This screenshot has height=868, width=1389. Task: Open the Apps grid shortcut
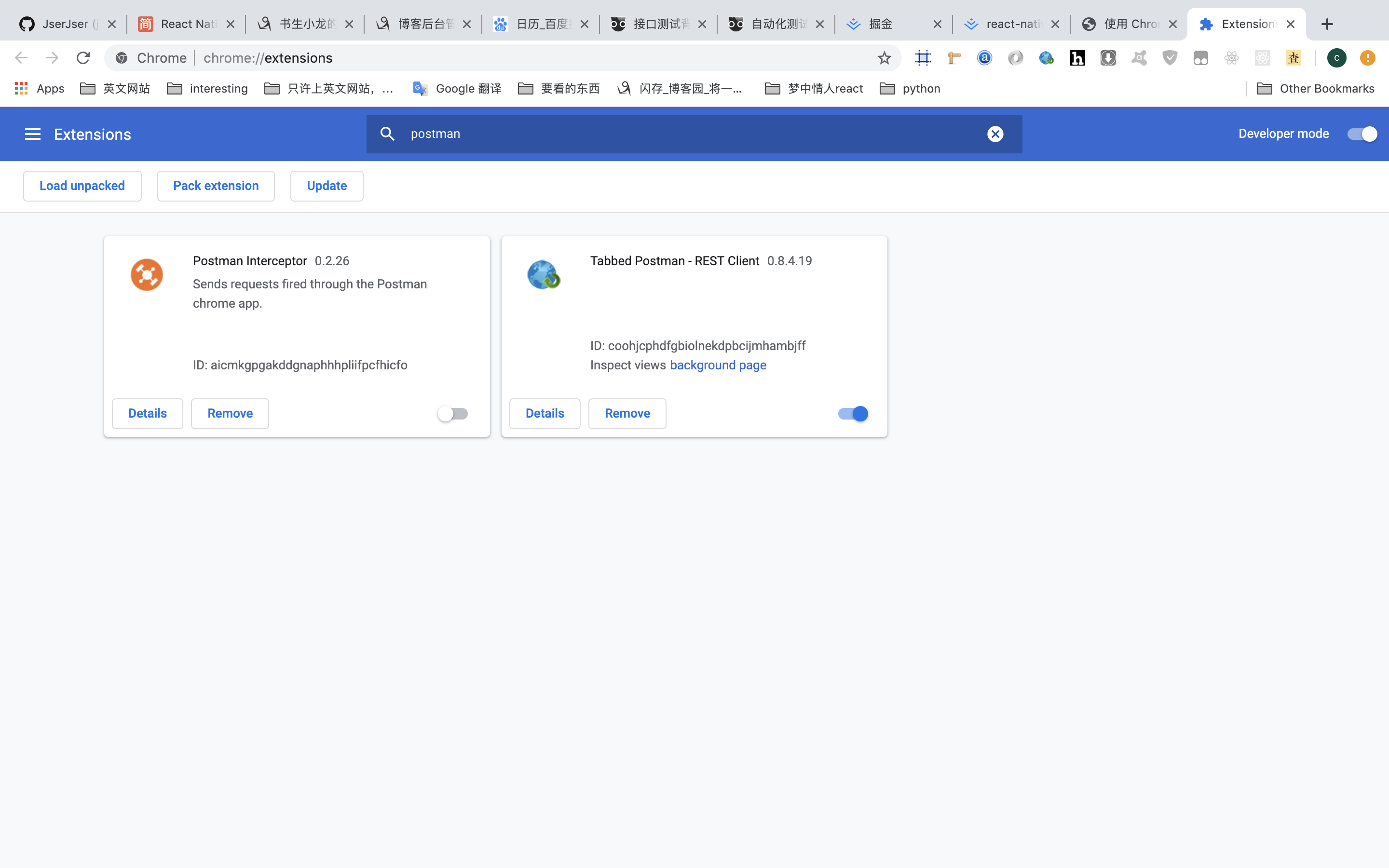point(39,88)
